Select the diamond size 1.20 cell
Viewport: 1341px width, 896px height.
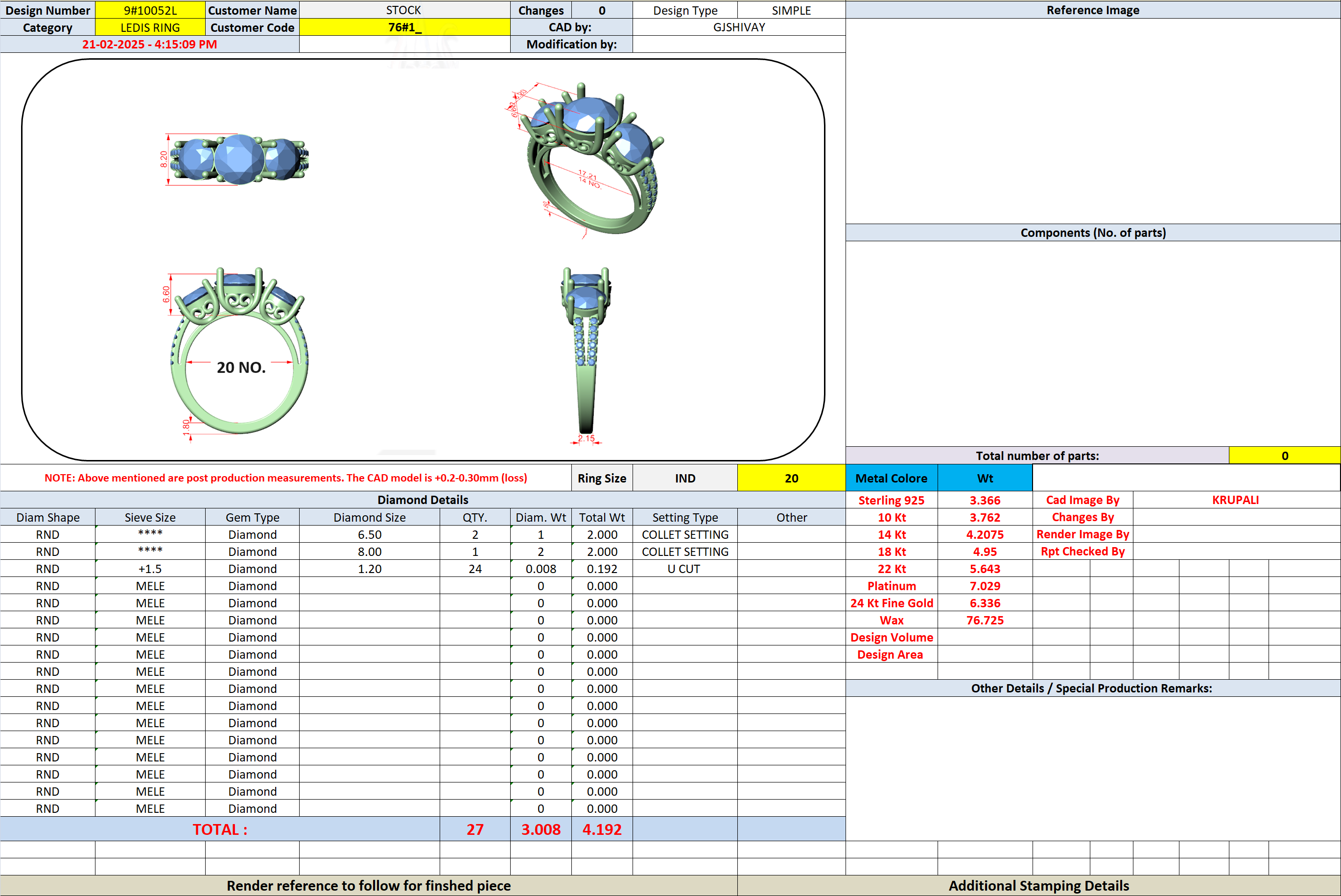pyautogui.click(x=370, y=569)
